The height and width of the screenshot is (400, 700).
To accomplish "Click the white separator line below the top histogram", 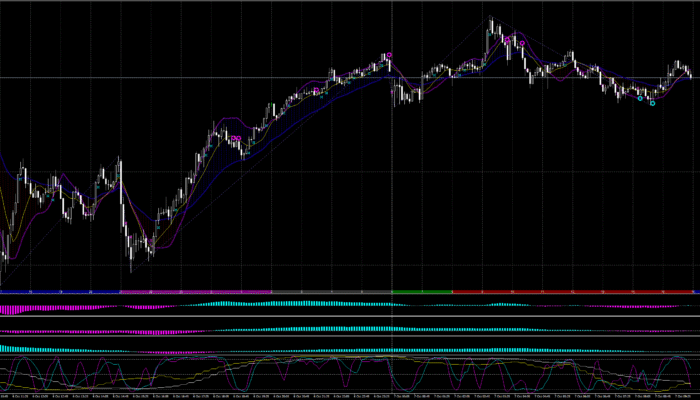I will point(350,316).
